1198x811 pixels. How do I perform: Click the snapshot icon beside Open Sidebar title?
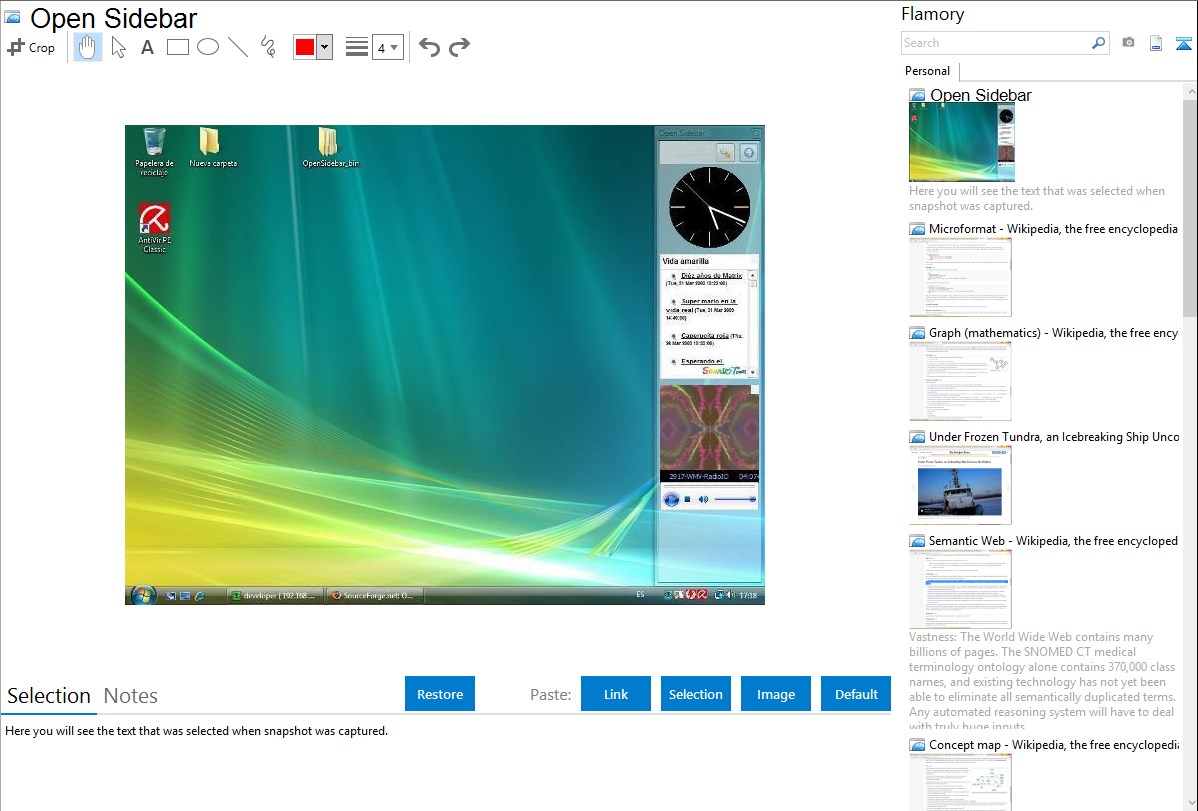12,17
